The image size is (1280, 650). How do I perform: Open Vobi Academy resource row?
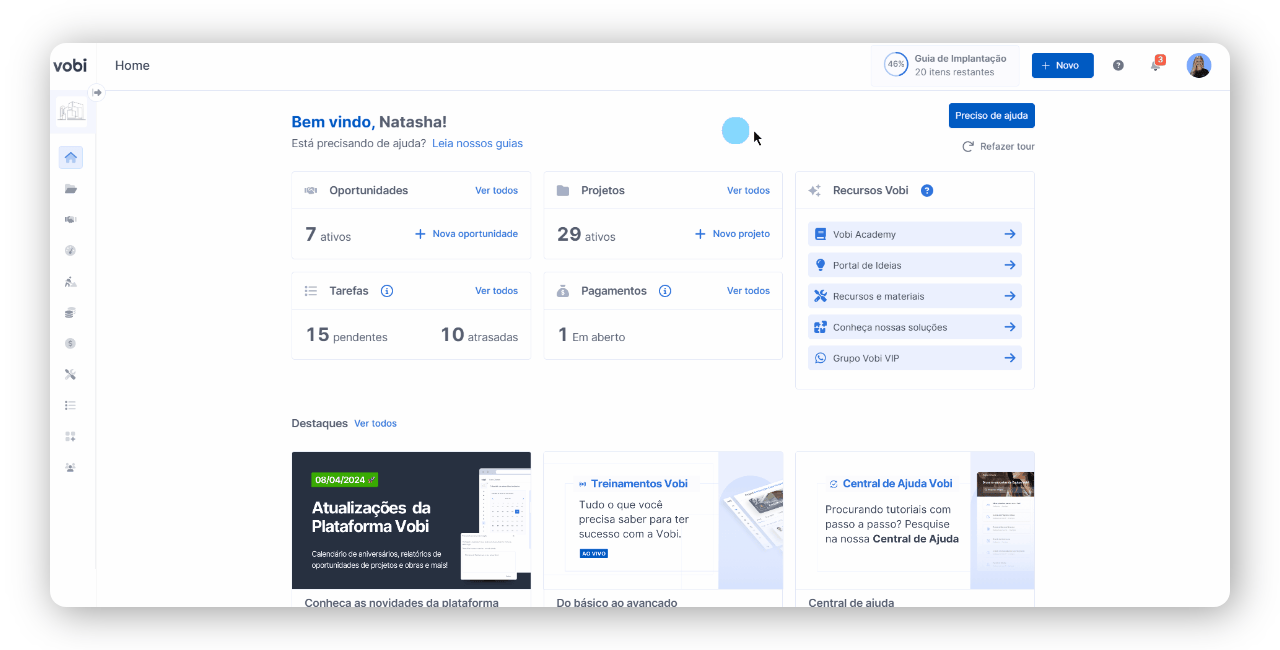915,234
